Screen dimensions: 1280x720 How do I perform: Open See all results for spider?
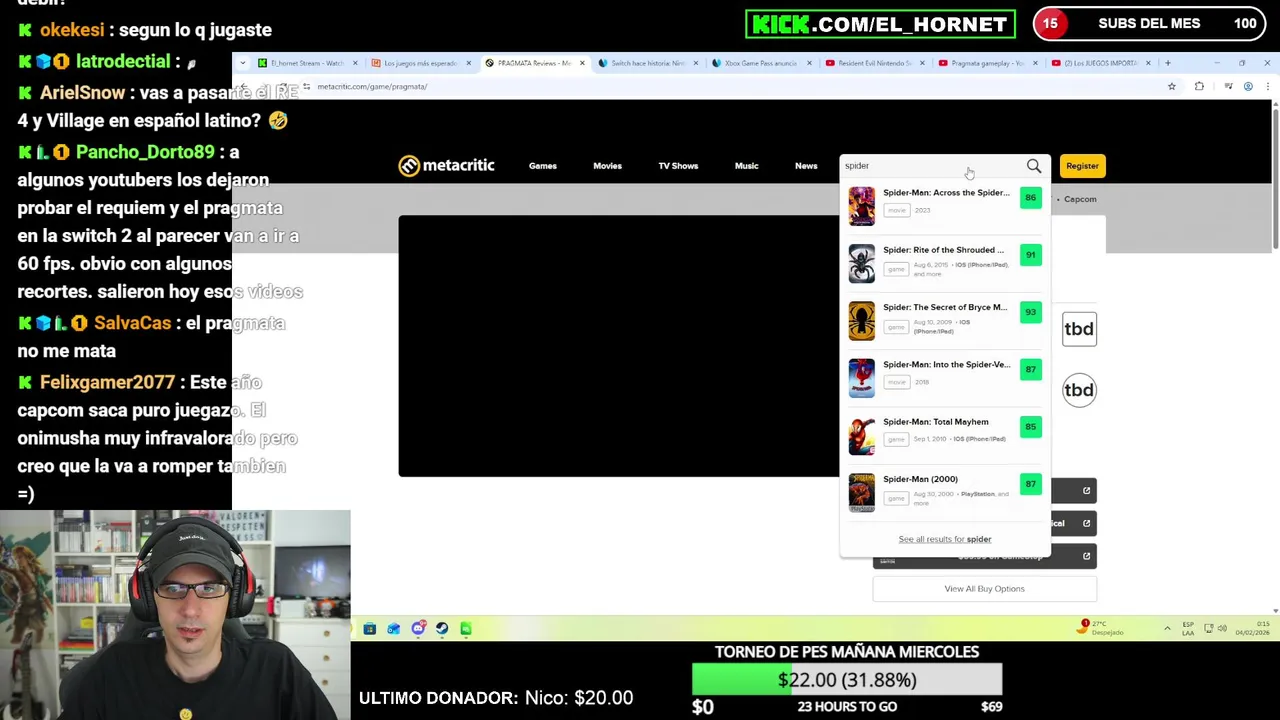coord(945,539)
